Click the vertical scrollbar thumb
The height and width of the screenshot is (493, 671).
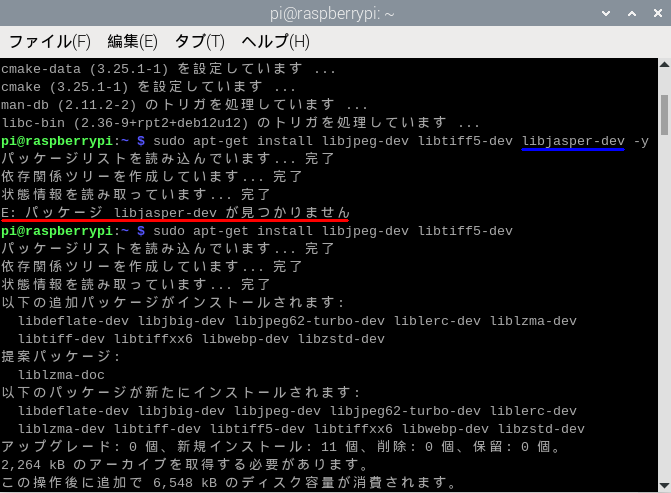coord(664,115)
